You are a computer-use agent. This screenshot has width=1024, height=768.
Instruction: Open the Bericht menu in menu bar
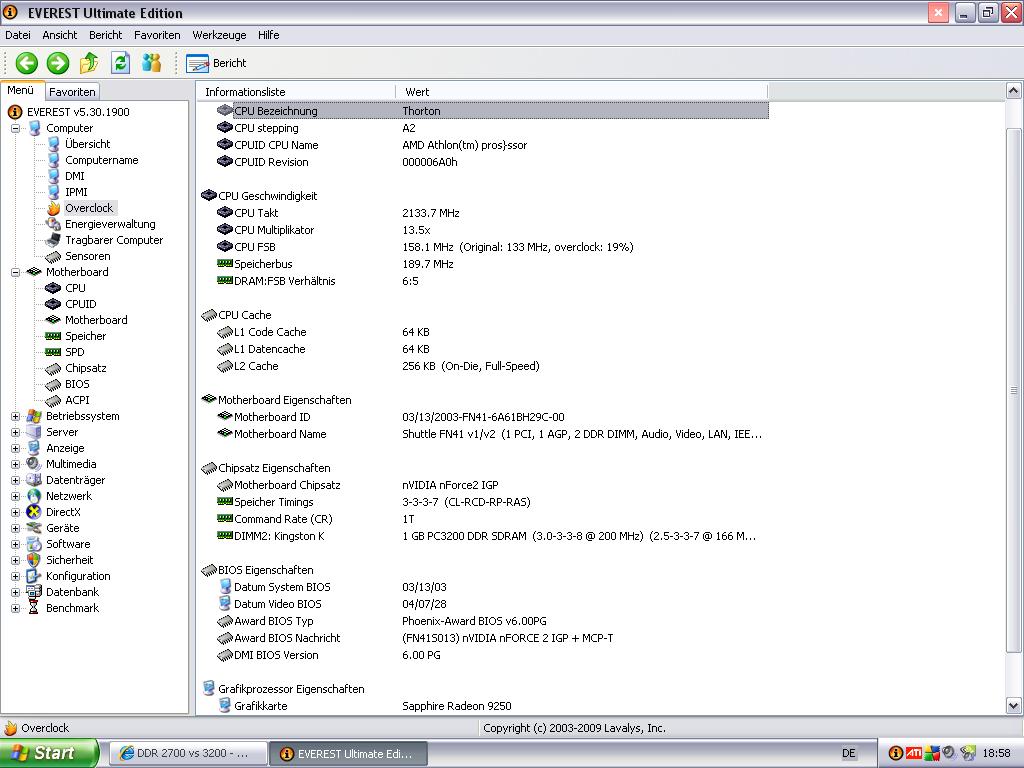[x=106, y=35]
